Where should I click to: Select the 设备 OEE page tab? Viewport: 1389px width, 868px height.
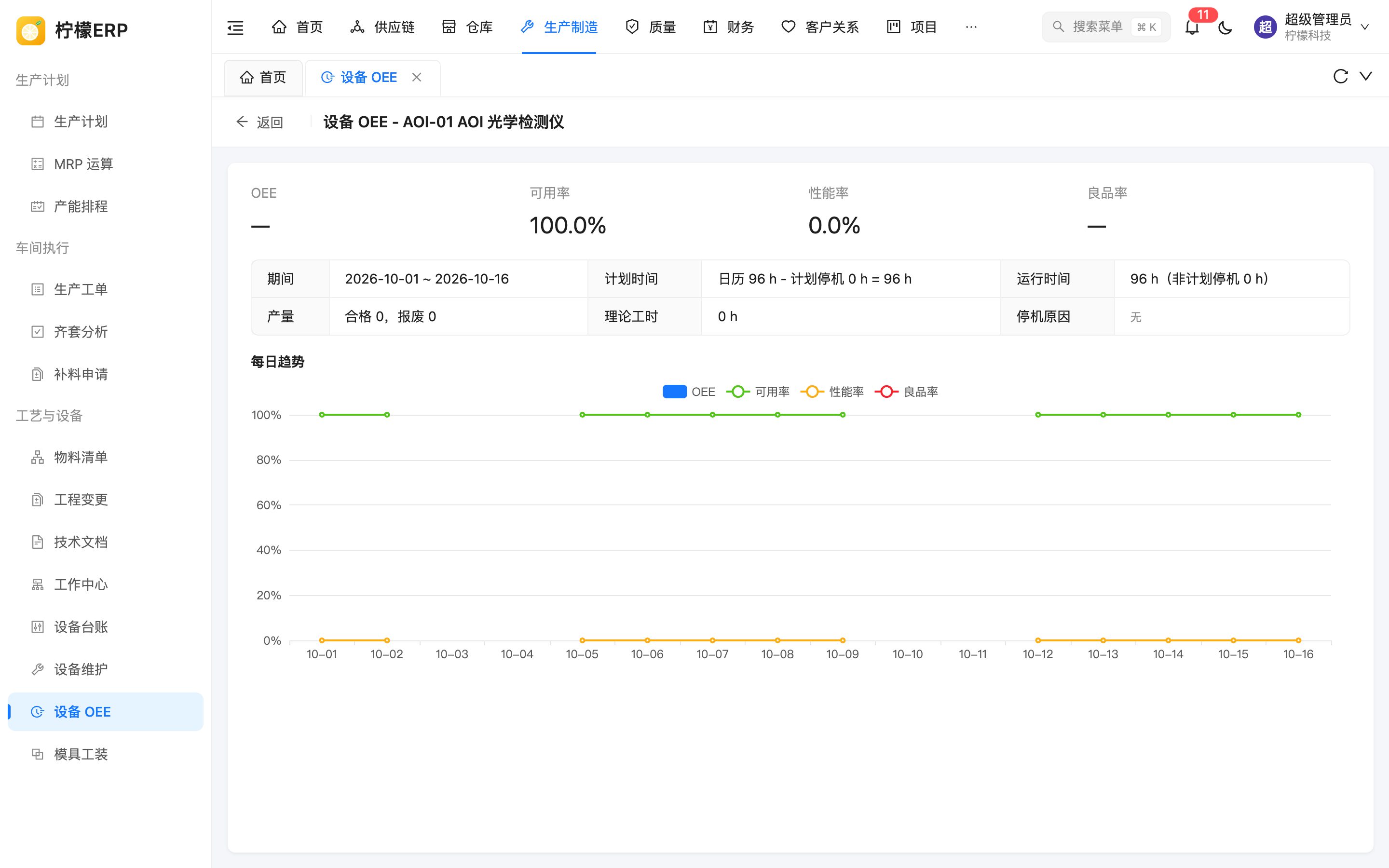coord(372,77)
